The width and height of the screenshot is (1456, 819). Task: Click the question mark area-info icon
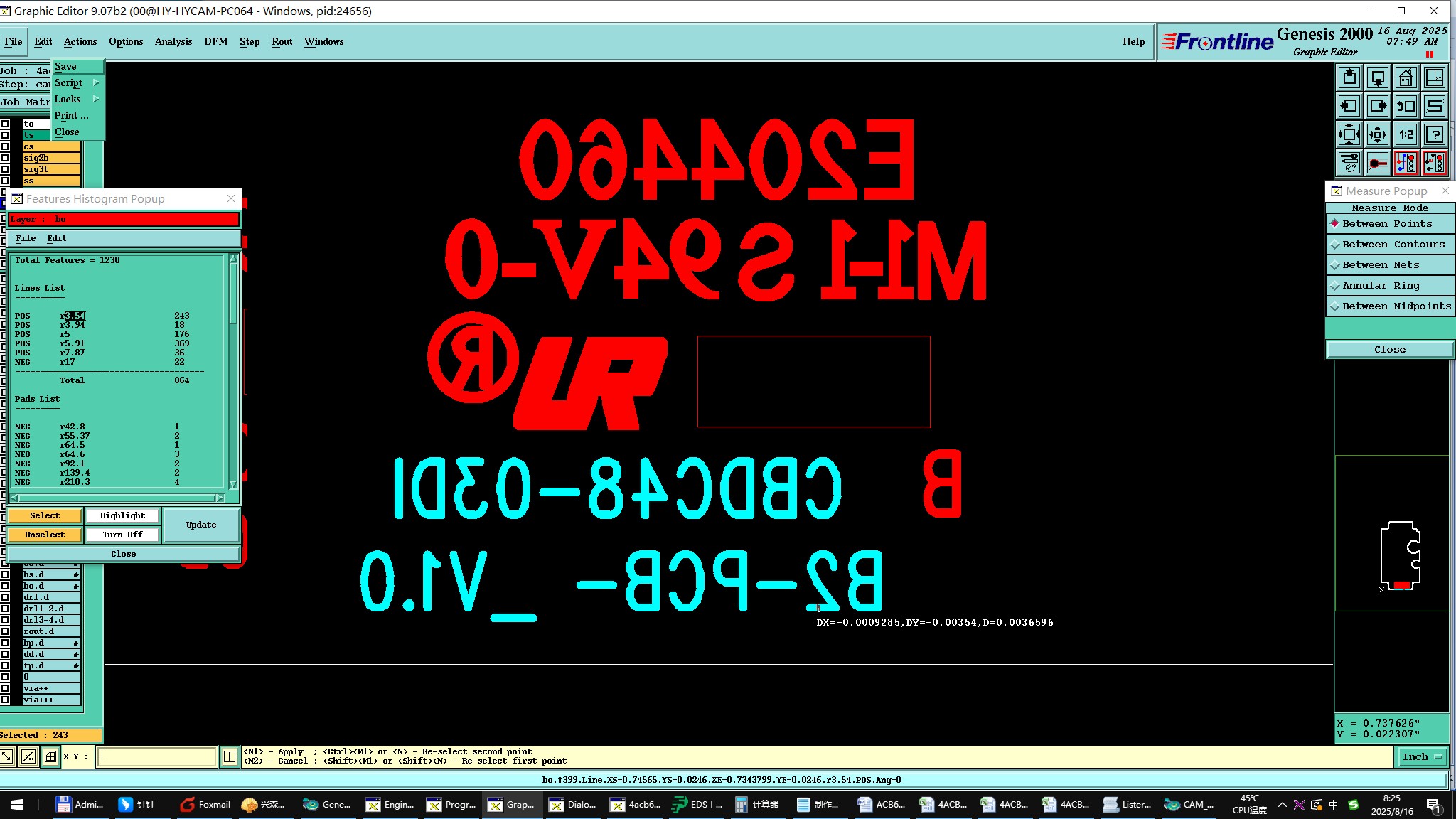coord(1435,134)
